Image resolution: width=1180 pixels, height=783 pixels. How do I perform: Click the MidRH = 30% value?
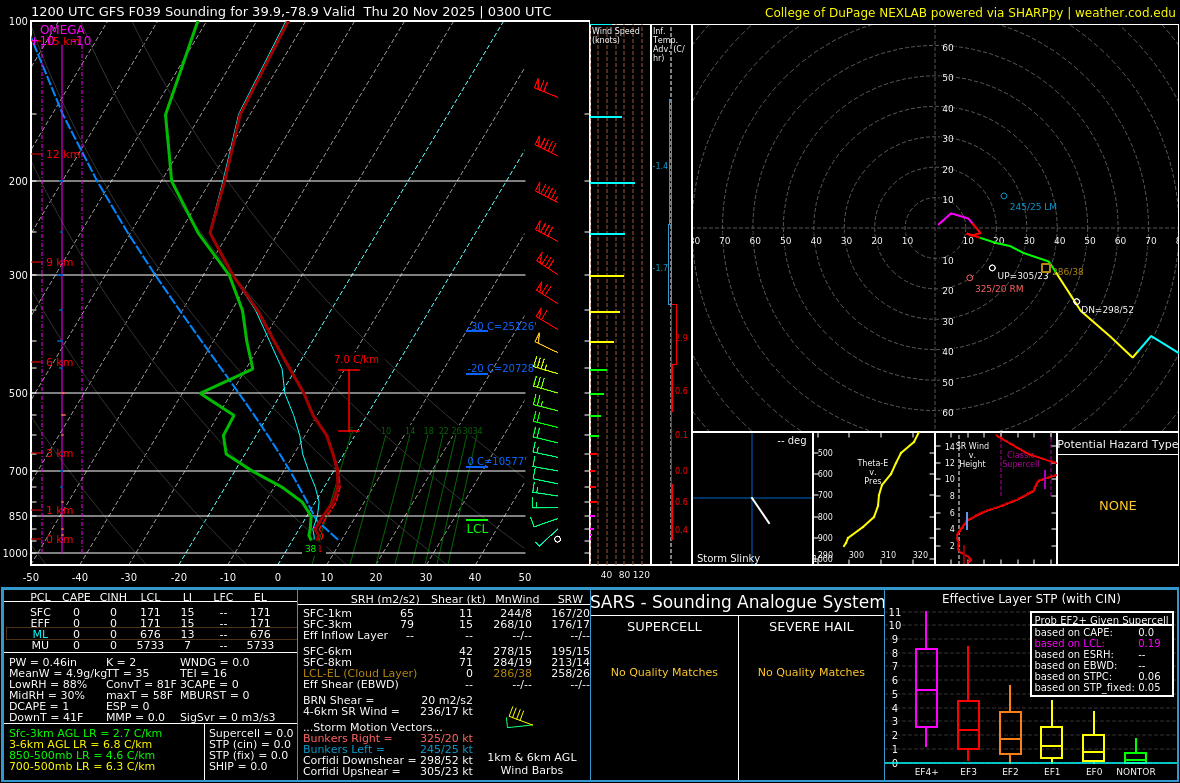(x=47, y=695)
